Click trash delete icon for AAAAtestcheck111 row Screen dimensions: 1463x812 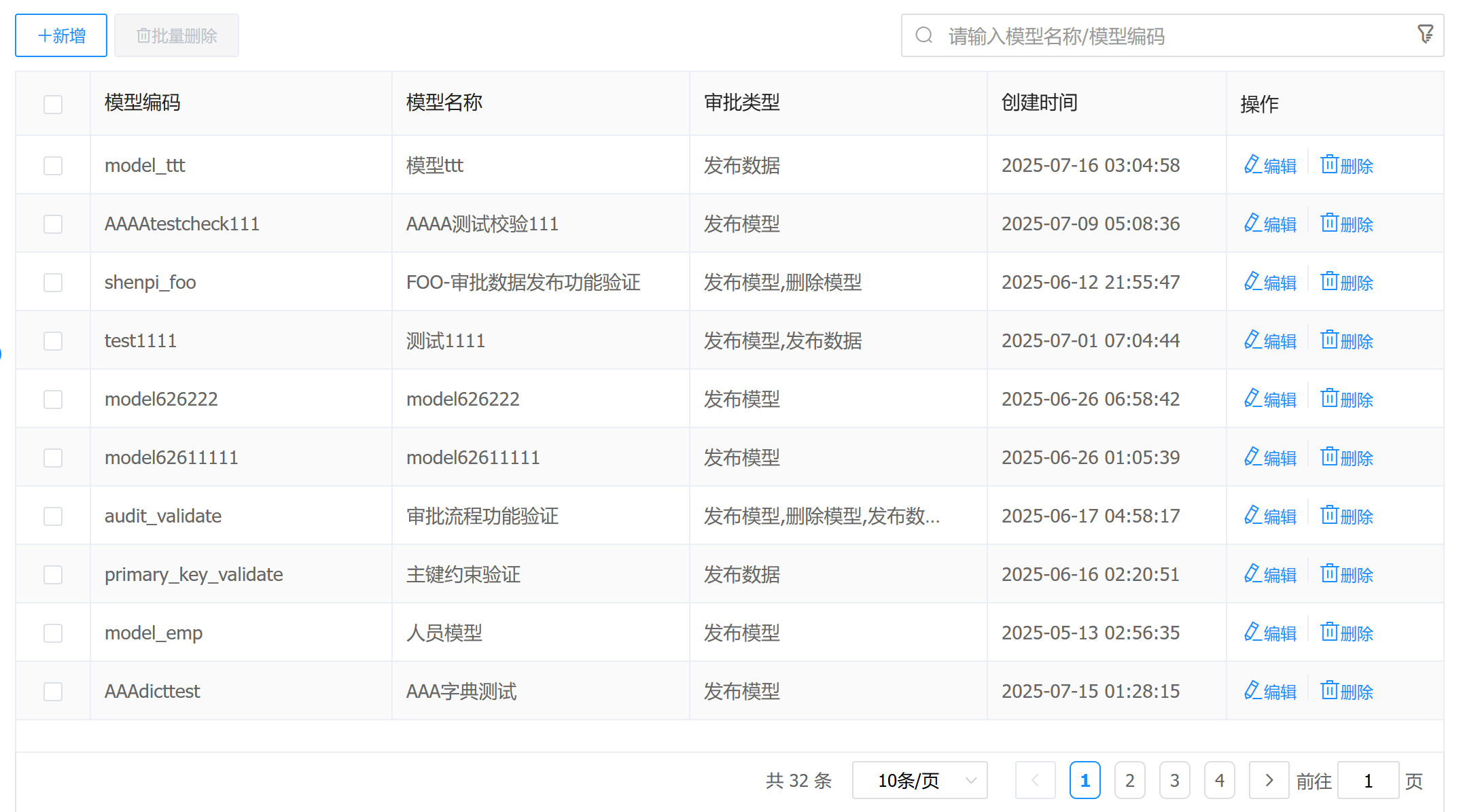1329,224
